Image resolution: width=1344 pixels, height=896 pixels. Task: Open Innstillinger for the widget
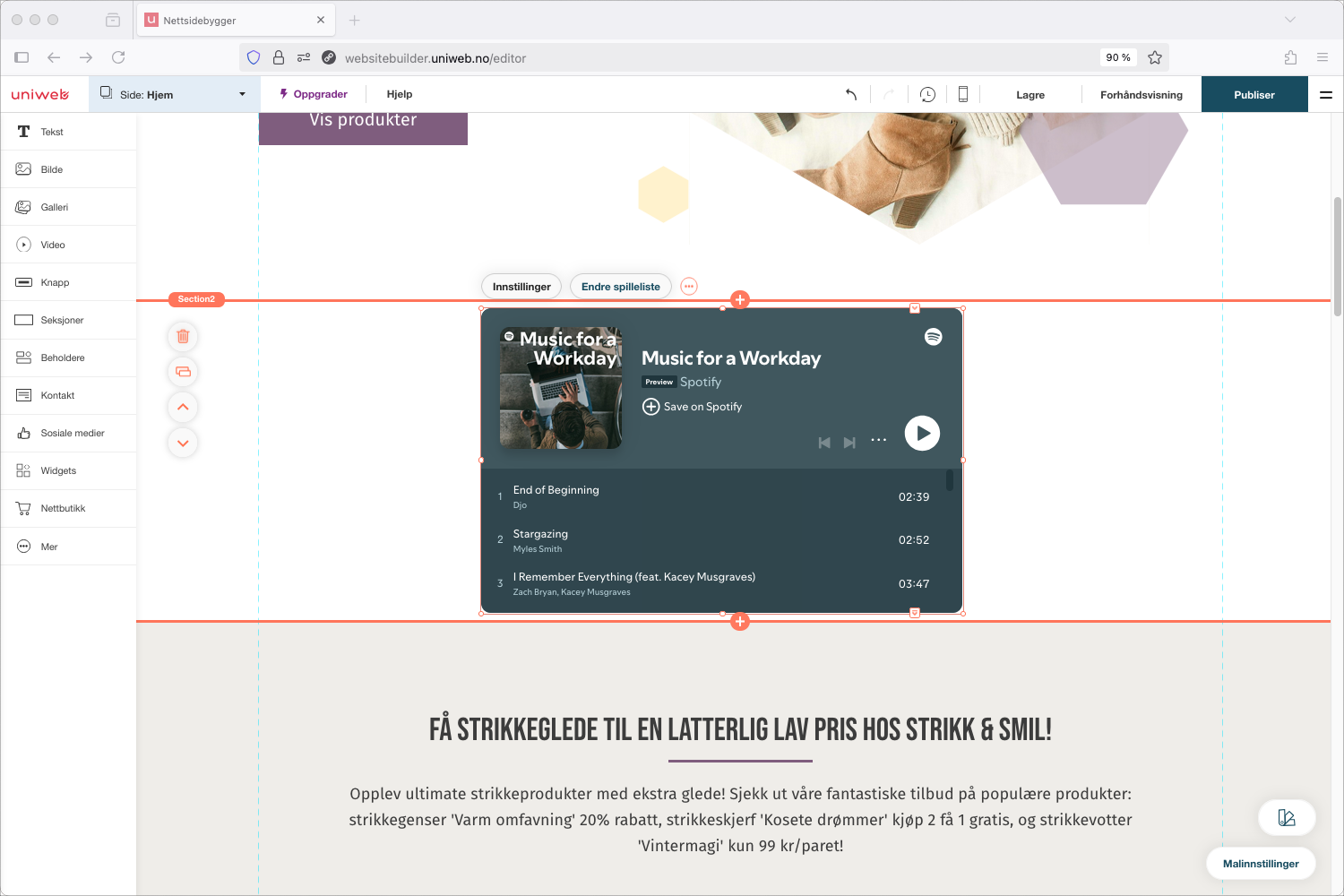pyautogui.click(x=521, y=287)
